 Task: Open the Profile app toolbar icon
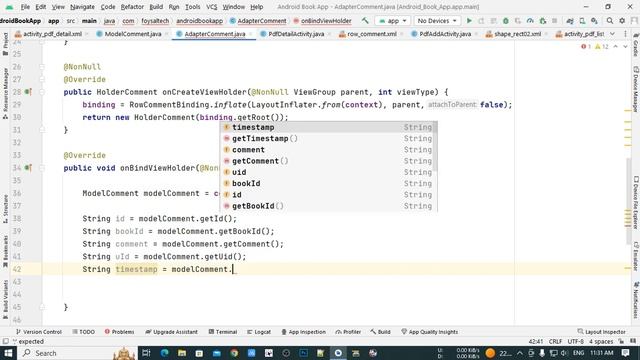[530, 21]
